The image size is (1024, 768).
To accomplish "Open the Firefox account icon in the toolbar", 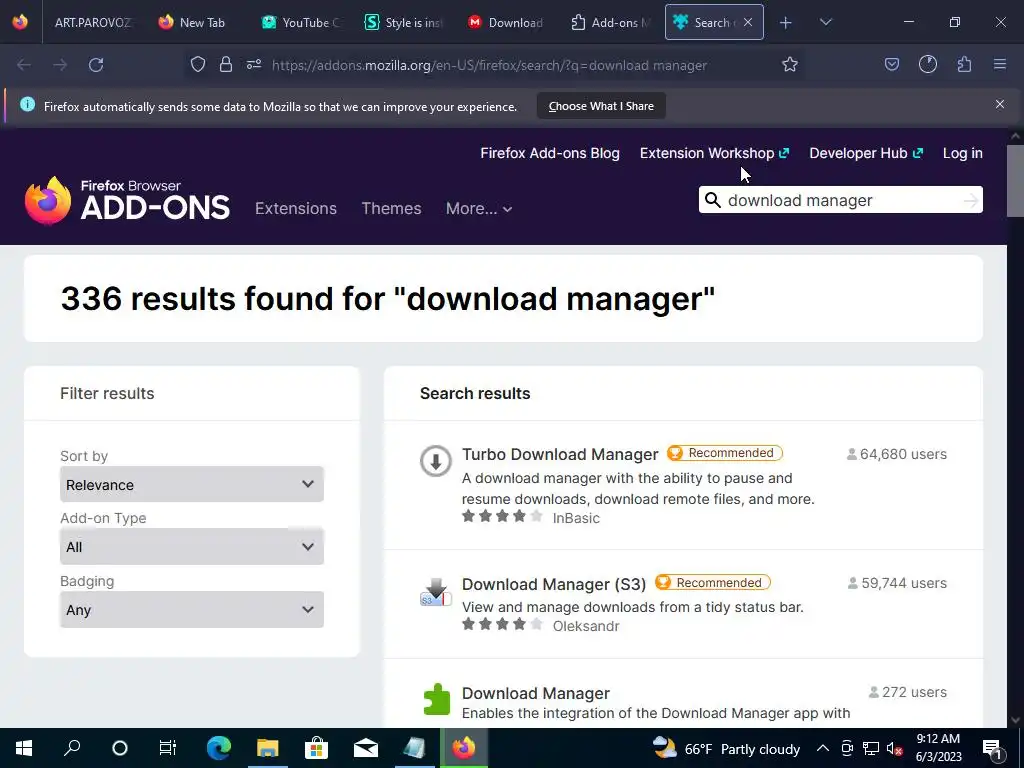I will [x=927, y=65].
